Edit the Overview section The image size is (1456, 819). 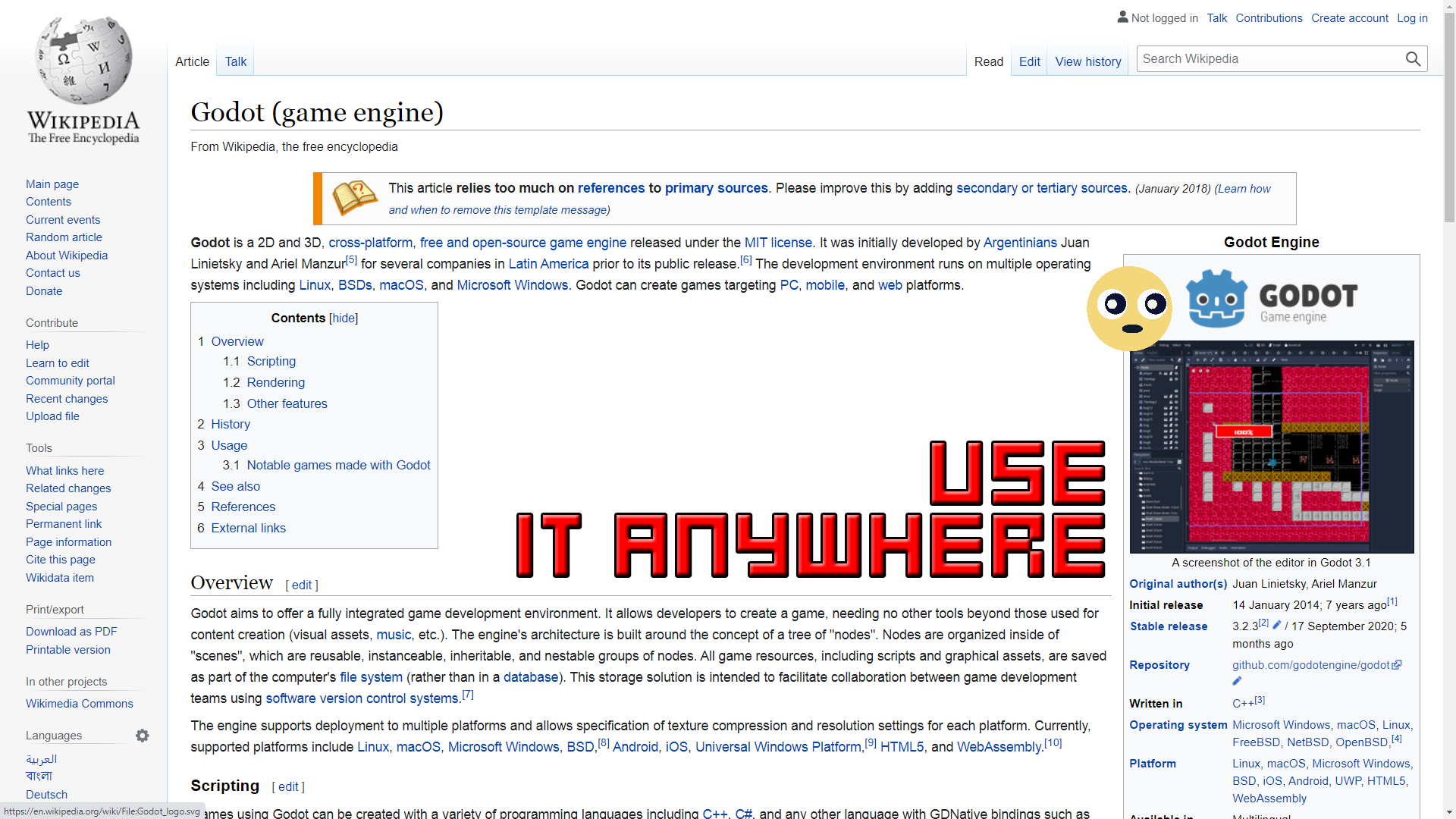(302, 585)
